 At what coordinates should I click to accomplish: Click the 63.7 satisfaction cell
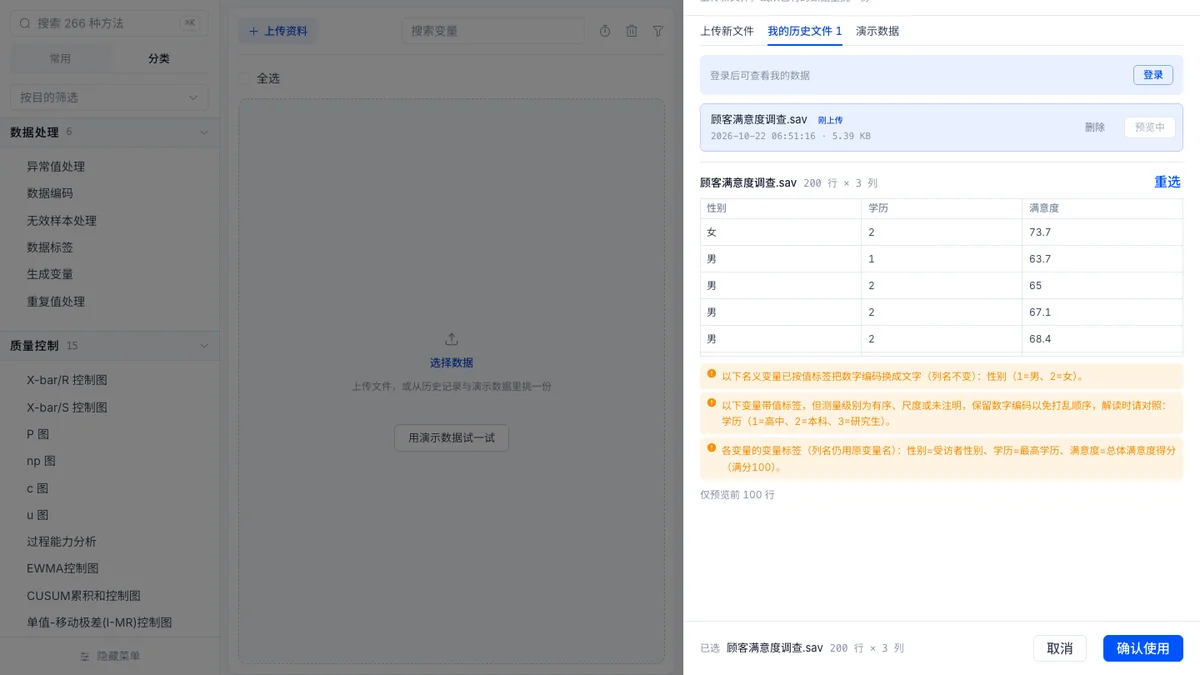(1102, 259)
